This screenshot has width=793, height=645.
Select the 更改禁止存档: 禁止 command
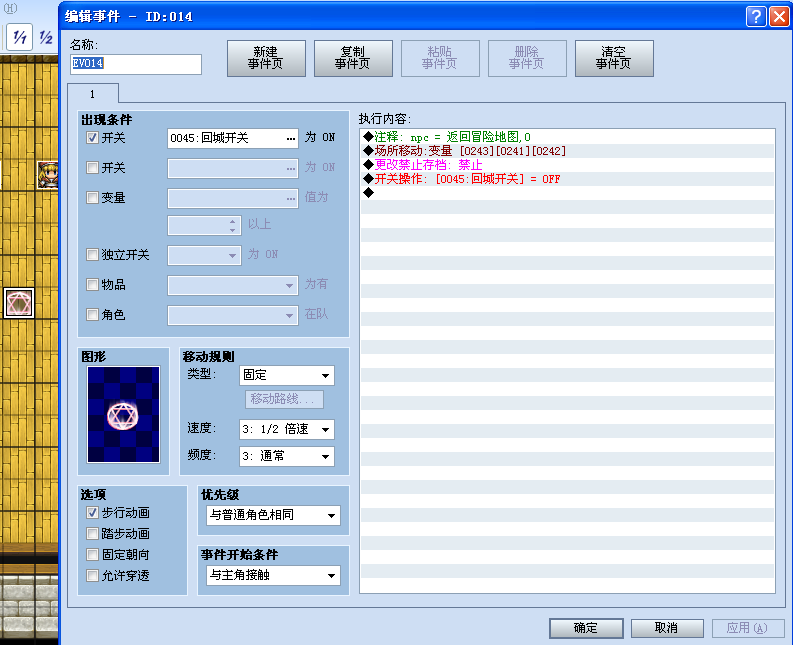567,165
